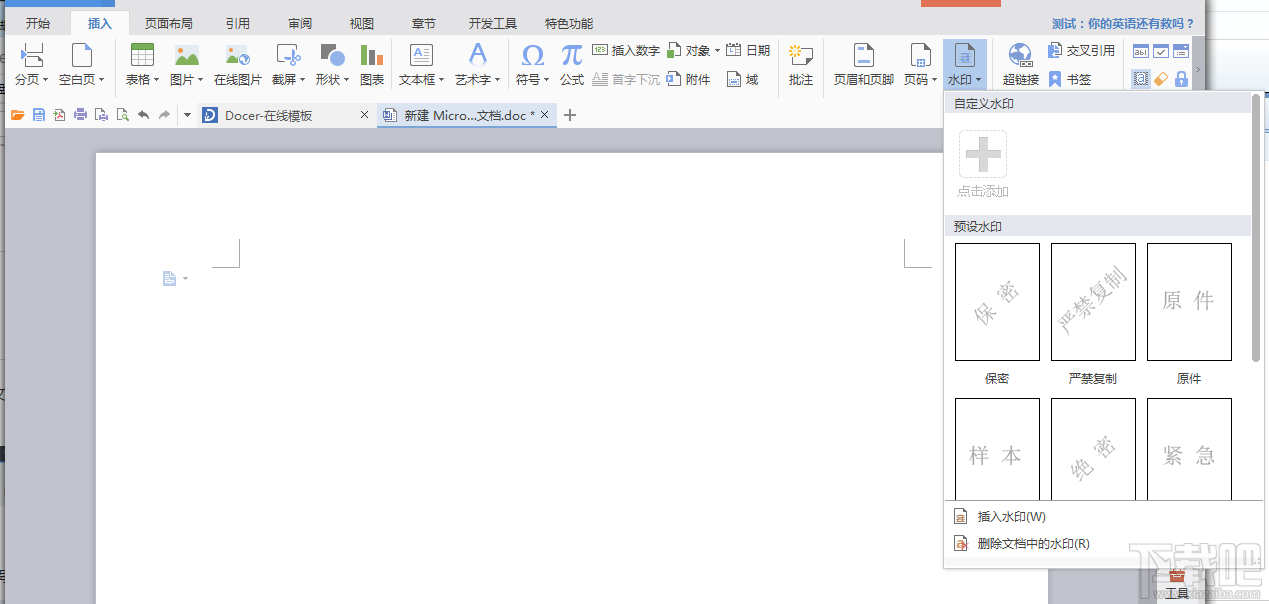Select the 严禁复制 watermark preset thumbnail
The image size is (1269, 604).
click(x=1092, y=302)
